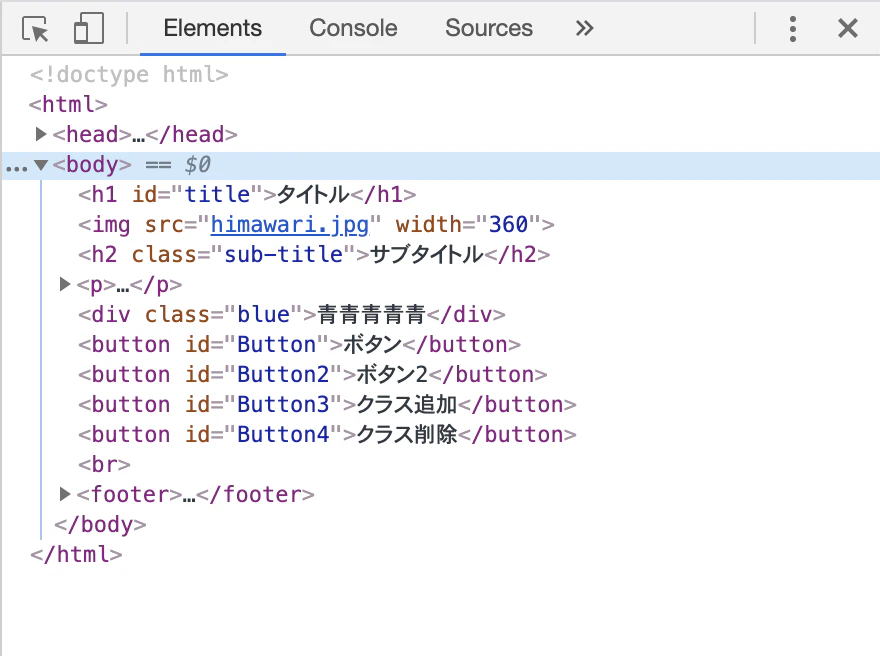Click the ellipsis beside the body row
This screenshot has width=880, height=656.
[16, 168]
